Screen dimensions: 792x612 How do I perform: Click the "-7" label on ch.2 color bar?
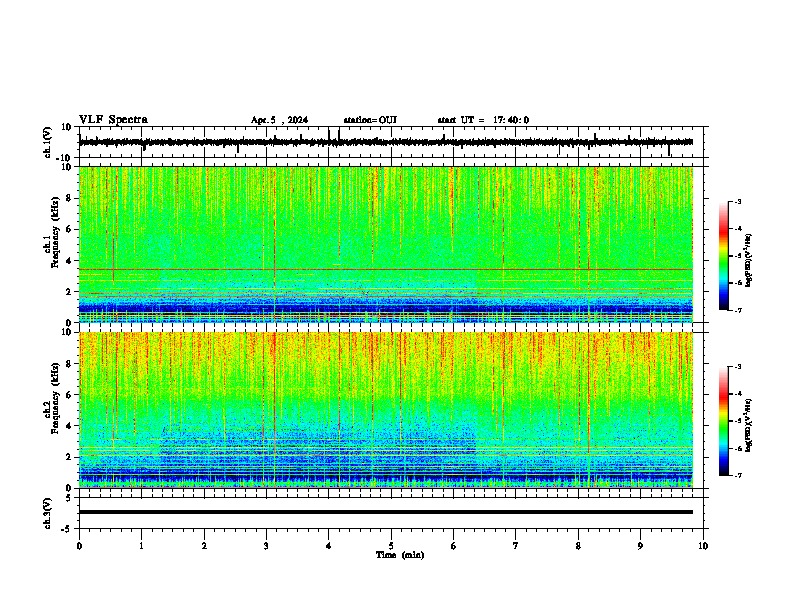737,475
